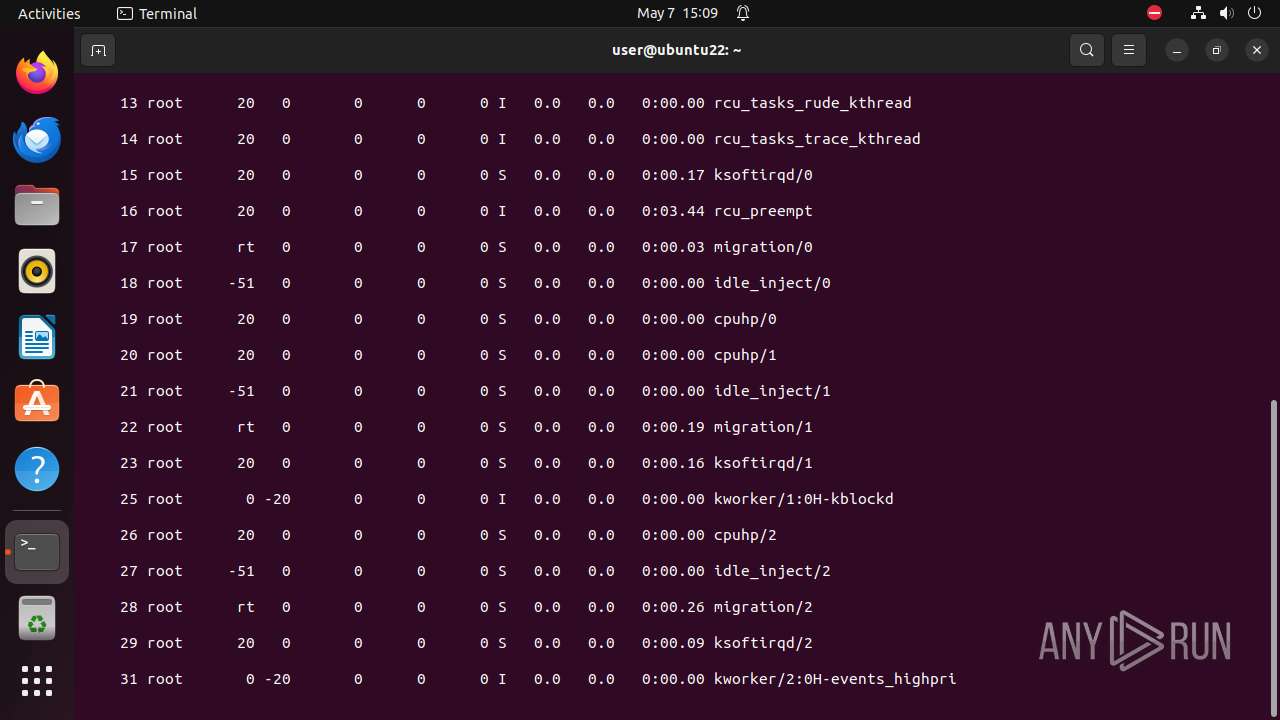
Task: Show Applications grid
Action: point(37,681)
